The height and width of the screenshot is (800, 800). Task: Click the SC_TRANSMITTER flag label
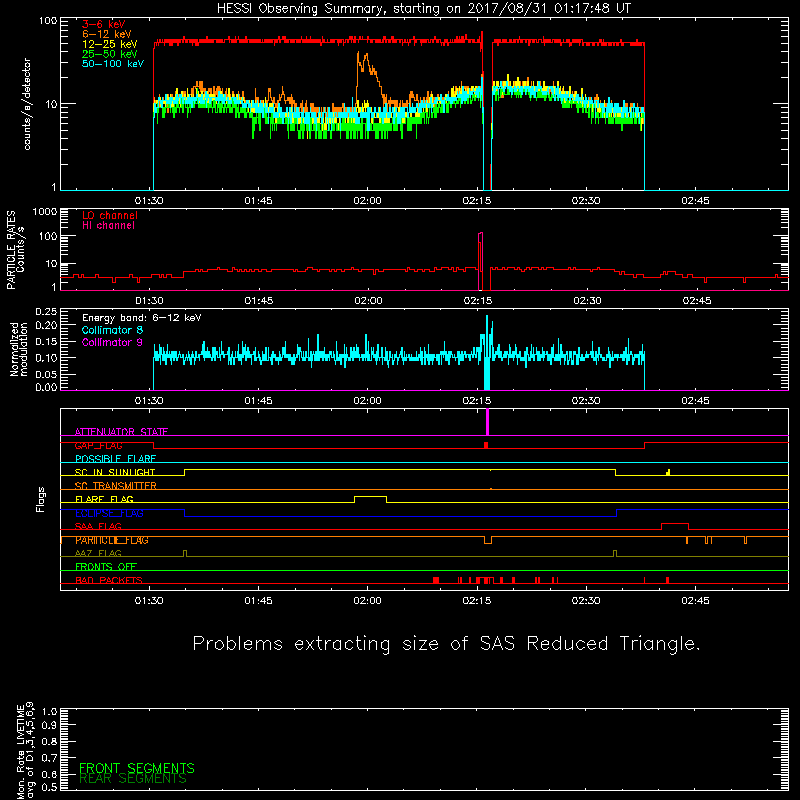(116, 486)
